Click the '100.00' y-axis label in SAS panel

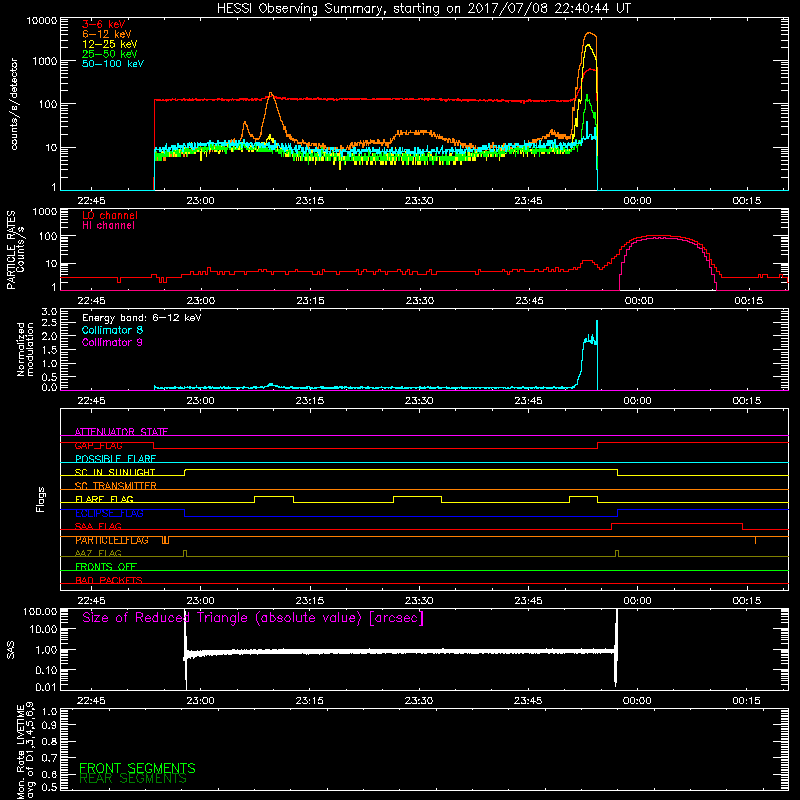click(41, 611)
